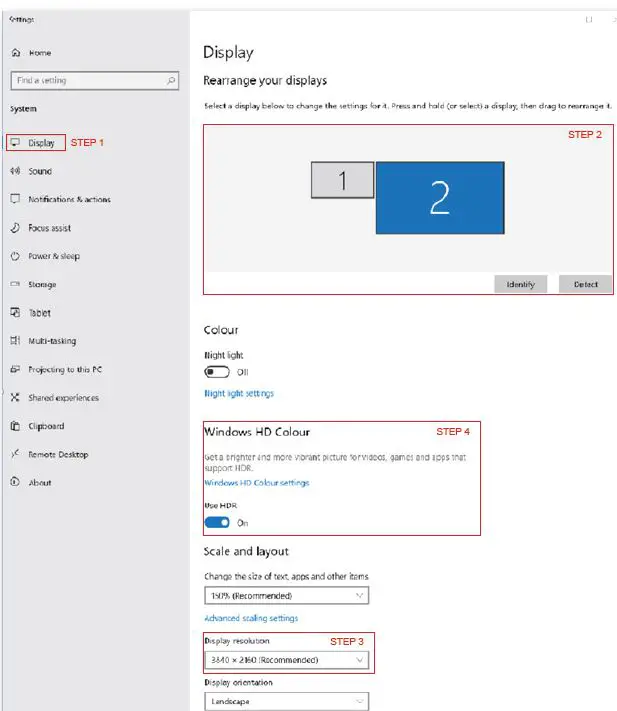Go to Notifications & actions settings

click(69, 200)
